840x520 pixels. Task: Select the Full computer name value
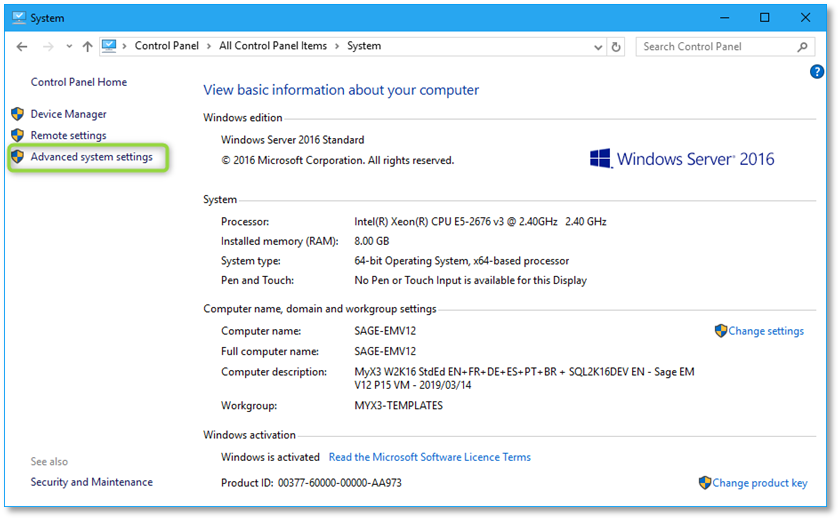pyautogui.click(x=385, y=351)
